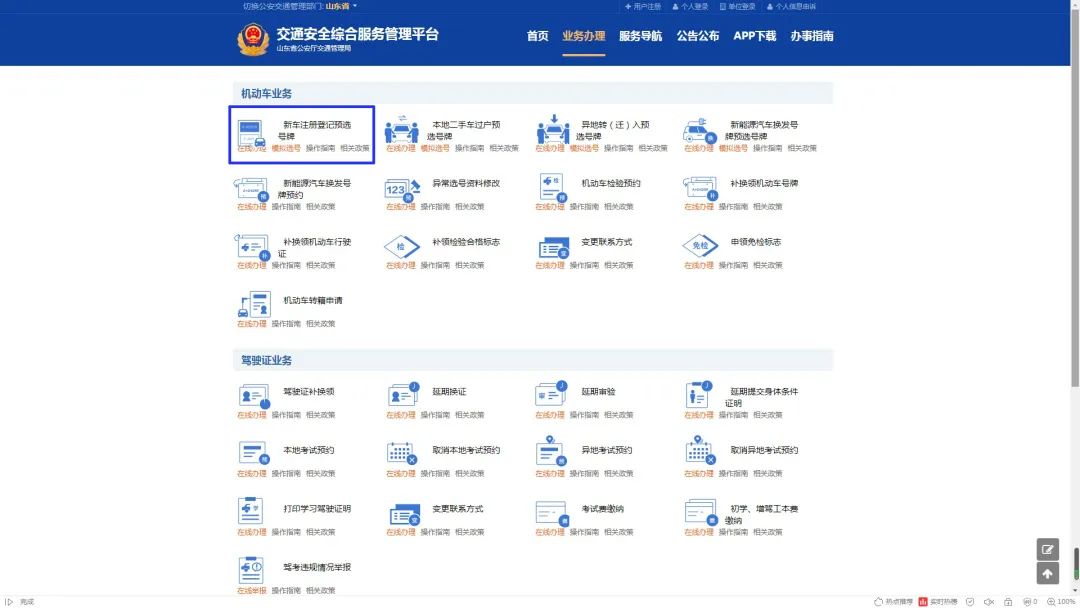Image resolution: width=1080 pixels, height=608 pixels.
Task: Open the 延期审验 icon
Action: [x=551, y=394]
